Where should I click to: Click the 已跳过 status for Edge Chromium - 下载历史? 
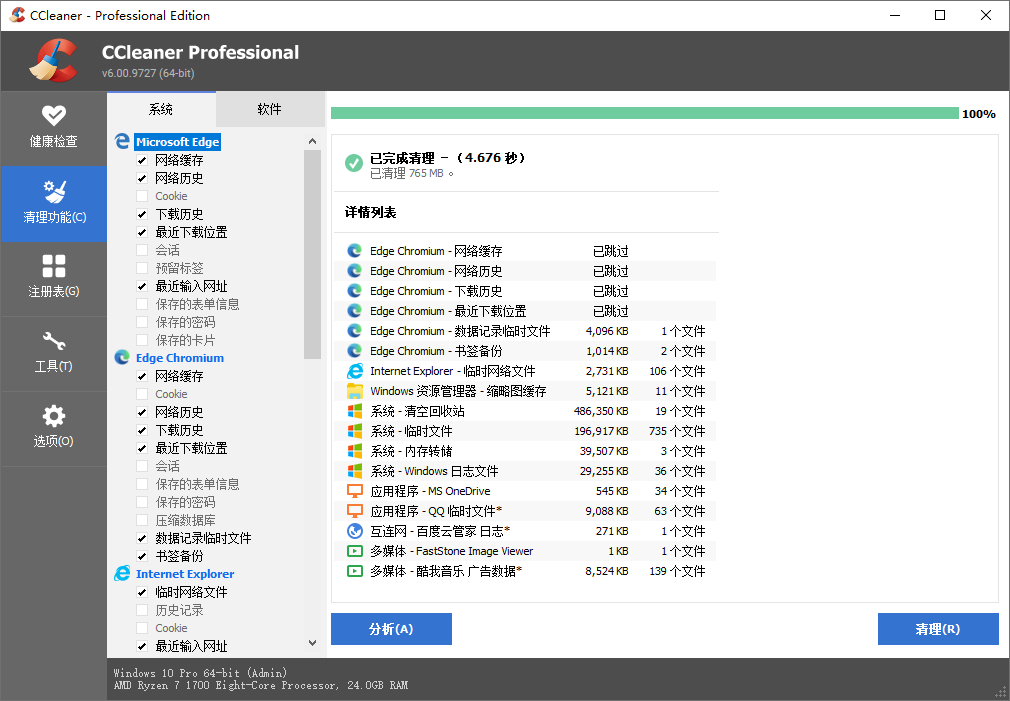click(x=611, y=291)
